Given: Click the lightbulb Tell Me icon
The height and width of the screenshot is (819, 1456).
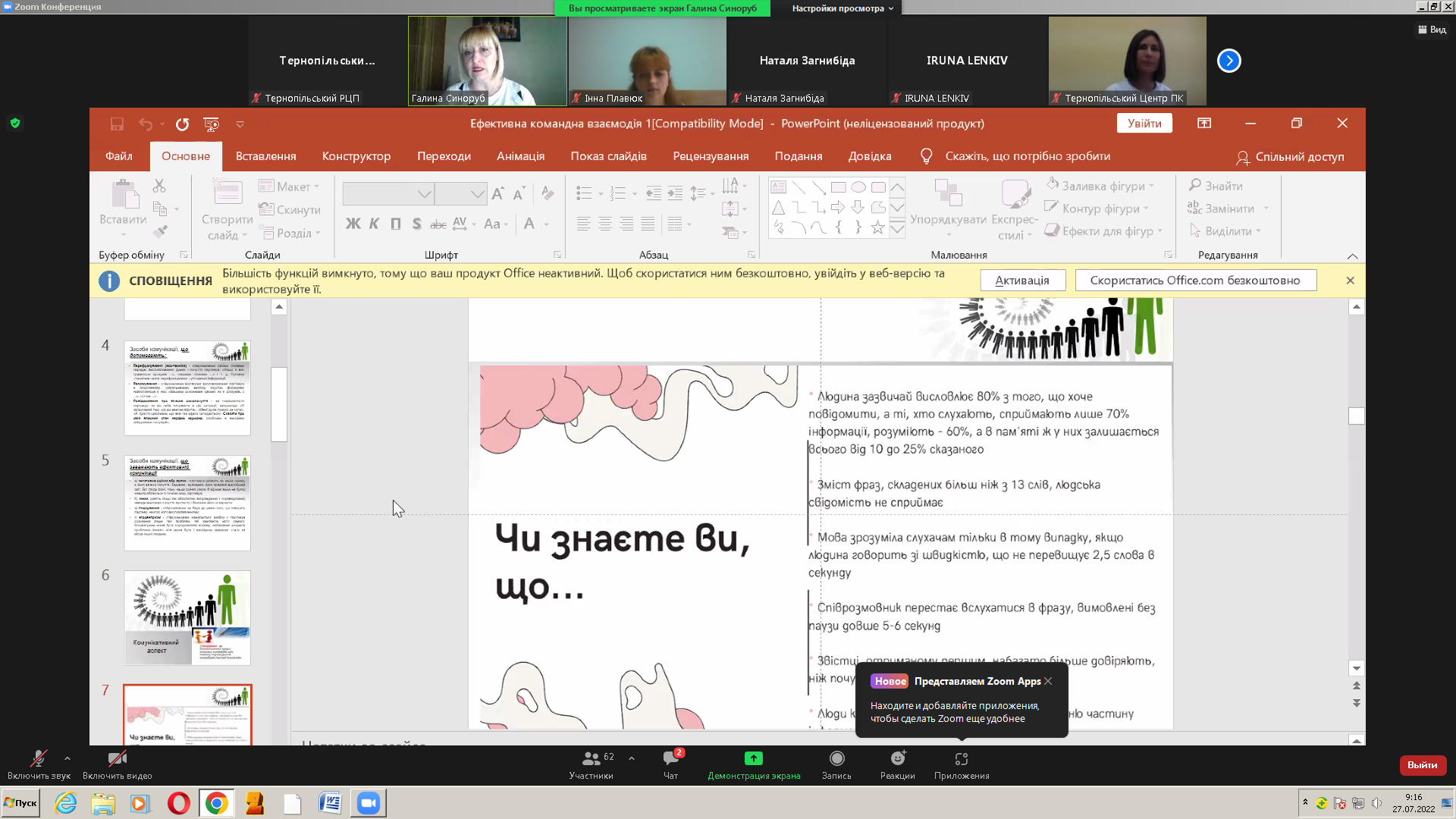Looking at the screenshot, I should point(926,156).
